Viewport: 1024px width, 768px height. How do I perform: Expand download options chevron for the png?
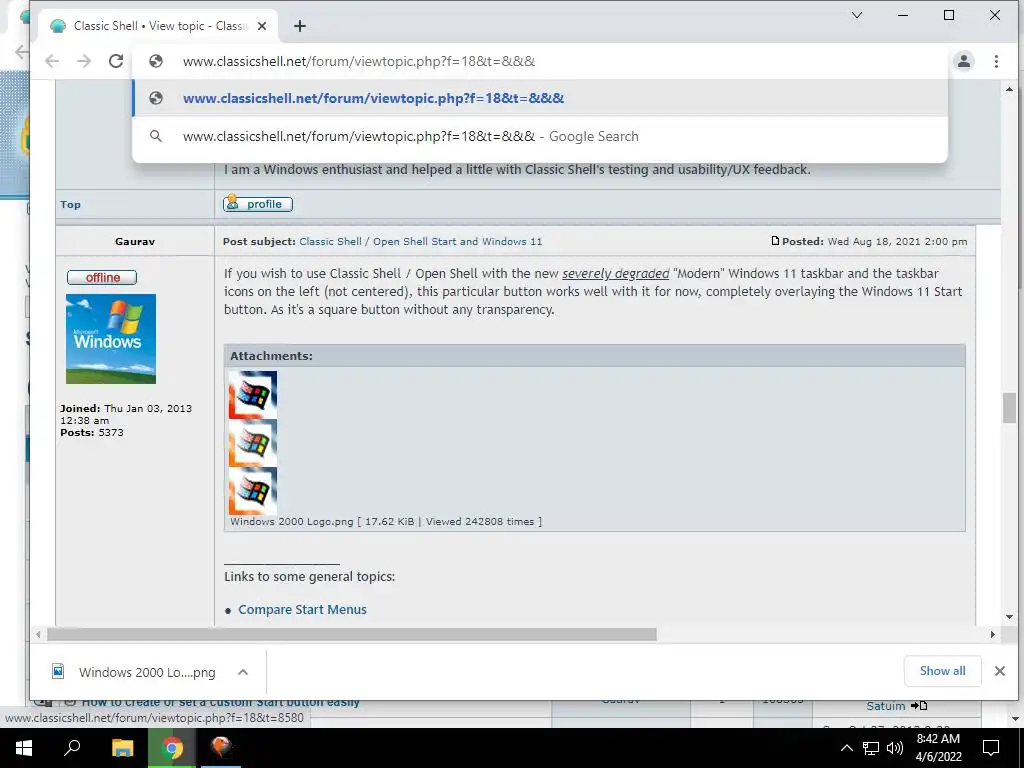pos(243,672)
